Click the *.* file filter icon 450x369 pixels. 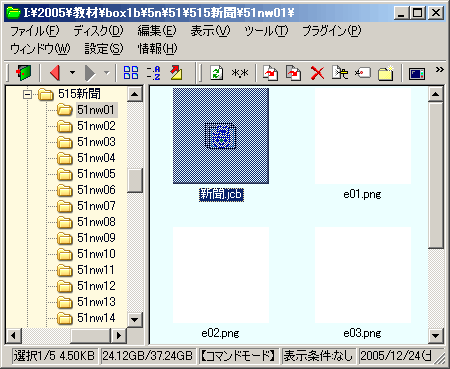click(x=240, y=73)
